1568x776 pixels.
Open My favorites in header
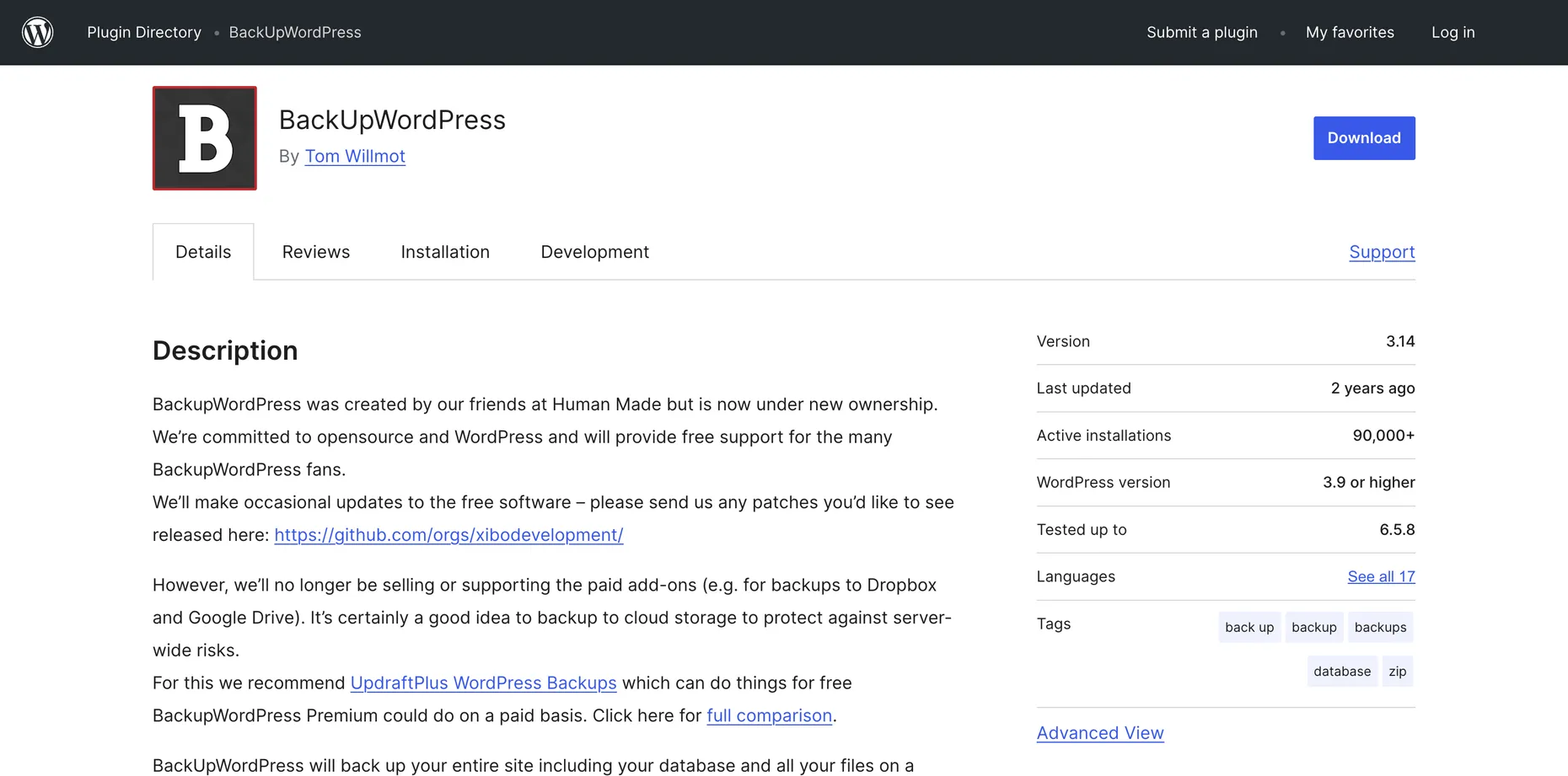(1350, 32)
